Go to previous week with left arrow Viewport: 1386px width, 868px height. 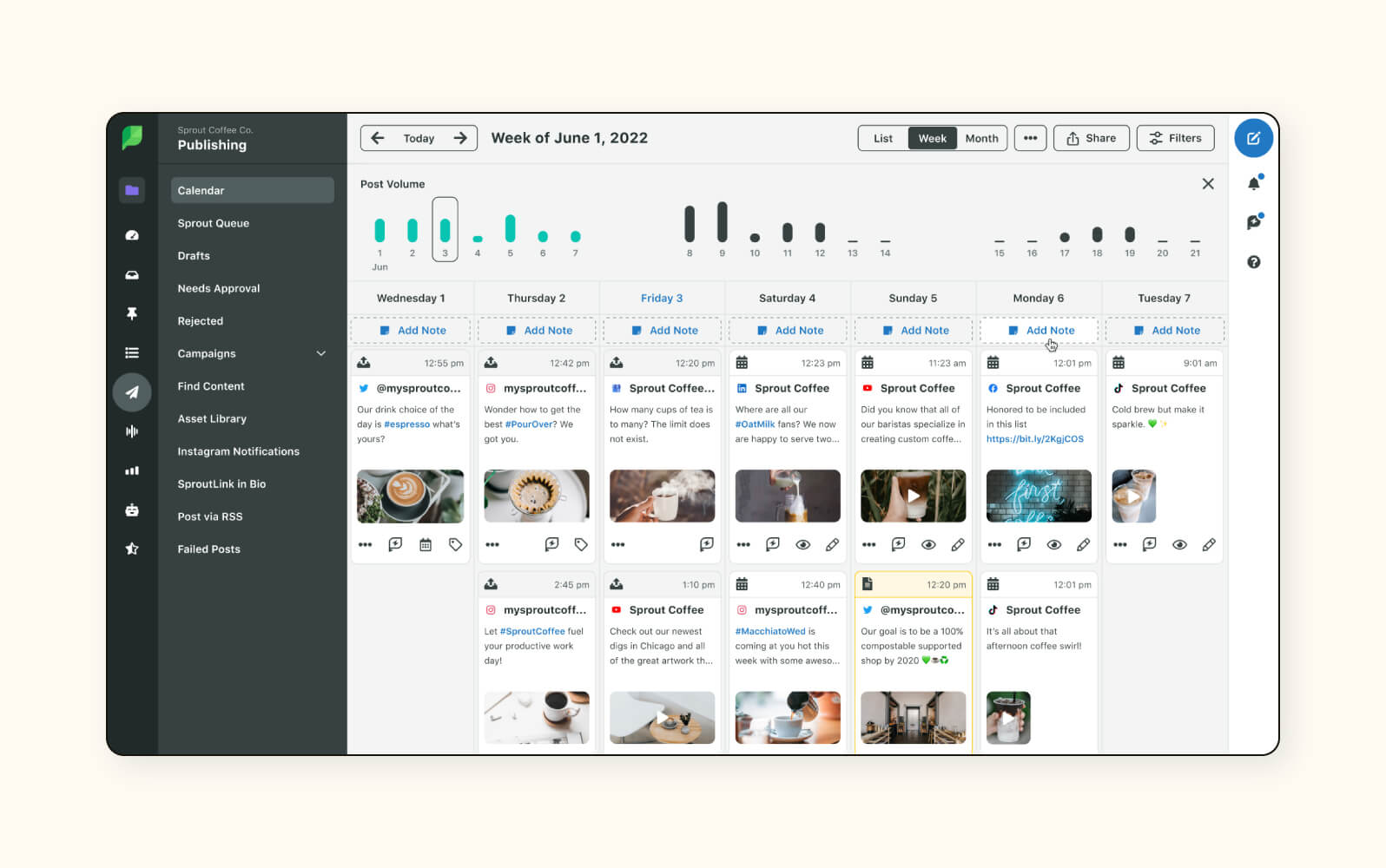tap(378, 138)
